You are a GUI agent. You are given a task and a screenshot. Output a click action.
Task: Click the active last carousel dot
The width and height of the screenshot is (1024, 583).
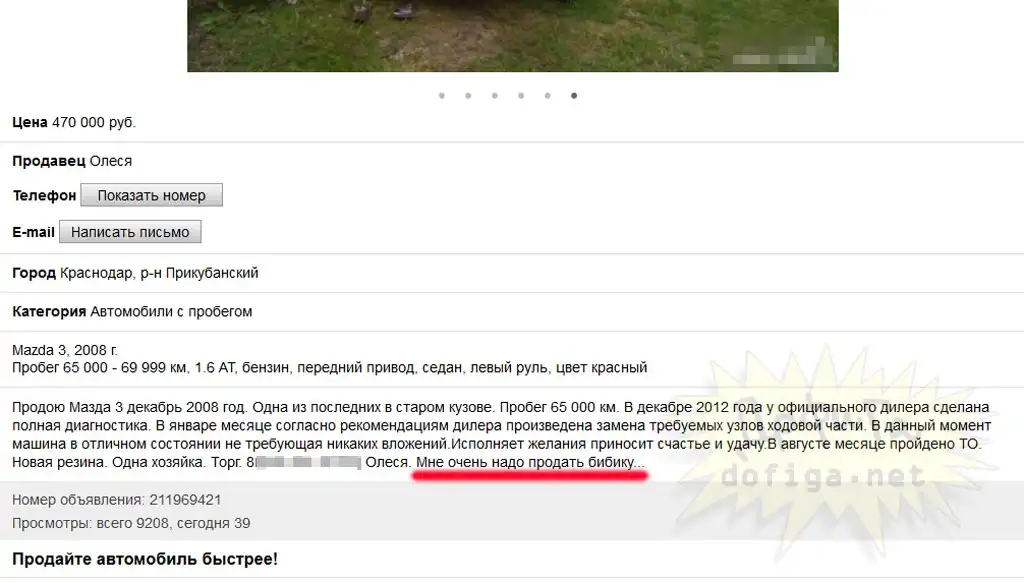[574, 96]
